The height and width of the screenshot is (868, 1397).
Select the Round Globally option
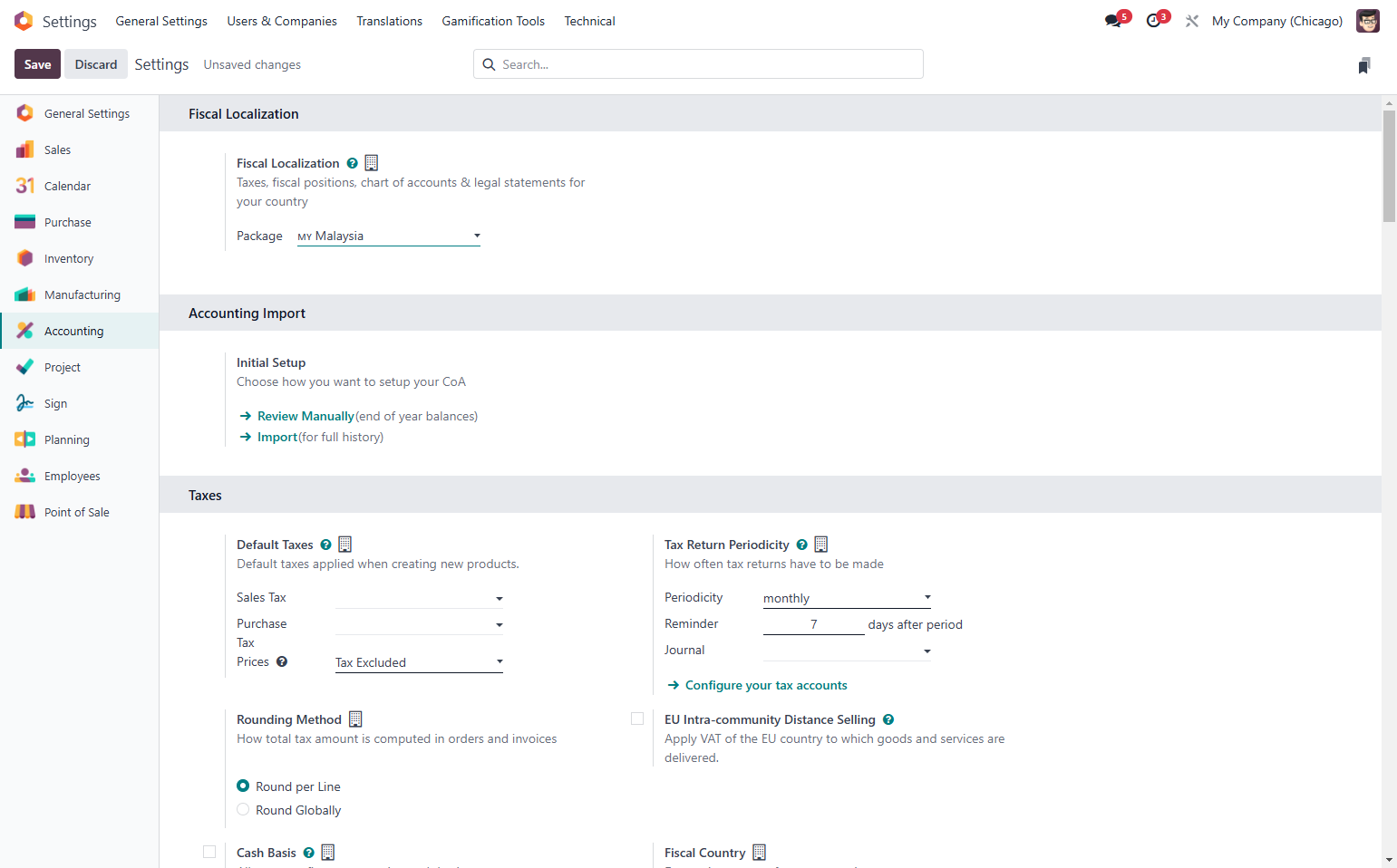coord(243,809)
